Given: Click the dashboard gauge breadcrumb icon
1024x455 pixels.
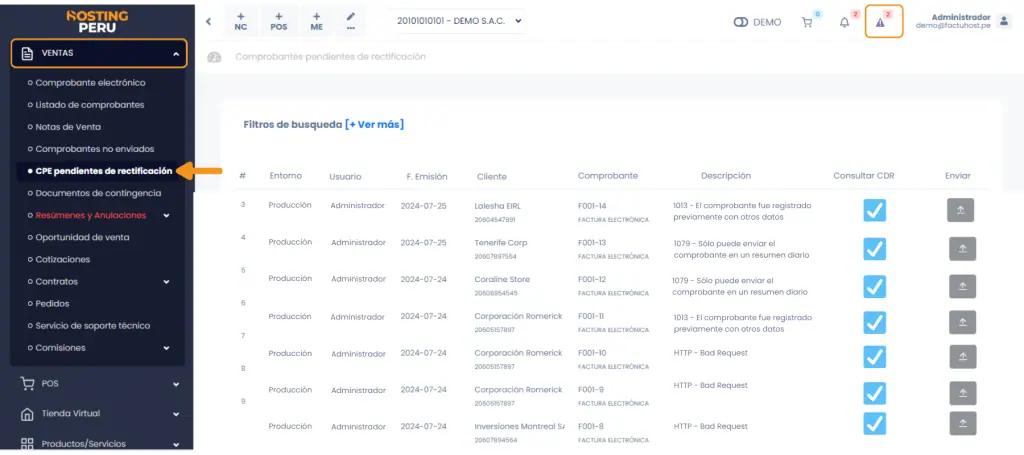Looking at the screenshot, I should tap(214, 57).
